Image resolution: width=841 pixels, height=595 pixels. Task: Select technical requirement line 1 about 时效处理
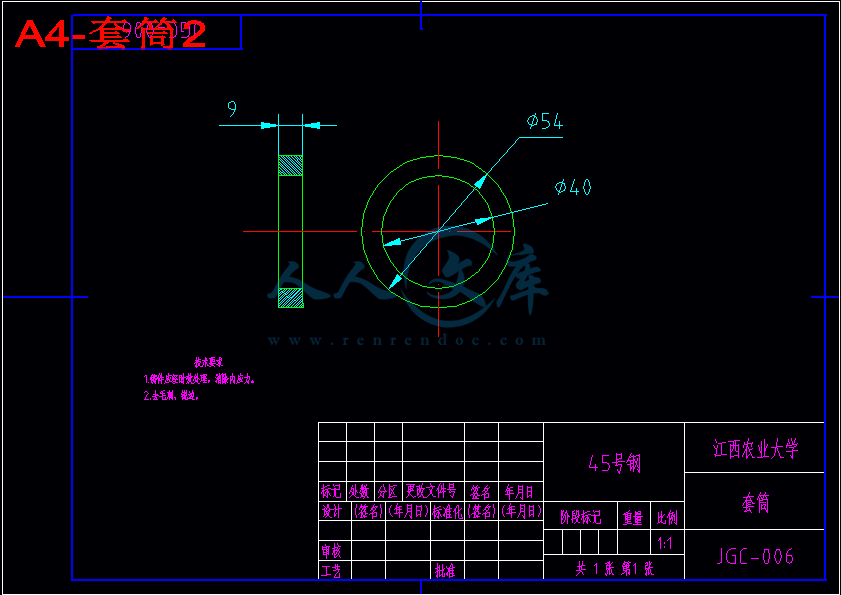(x=199, y=379)
